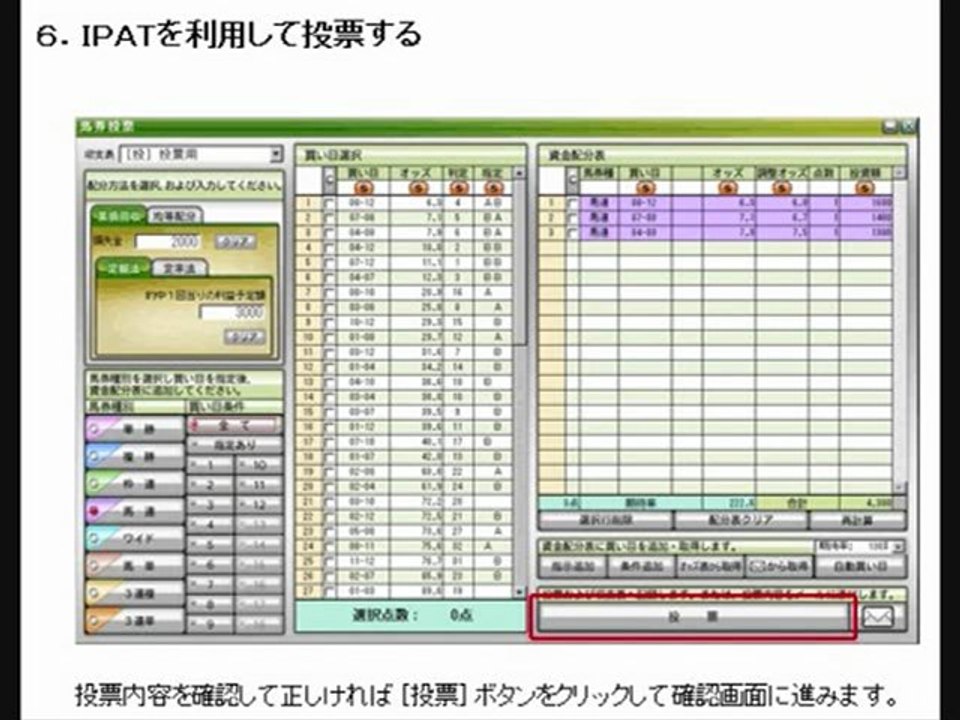
Task: Click the profit amount field showing 3000
Action: [232, 312]
